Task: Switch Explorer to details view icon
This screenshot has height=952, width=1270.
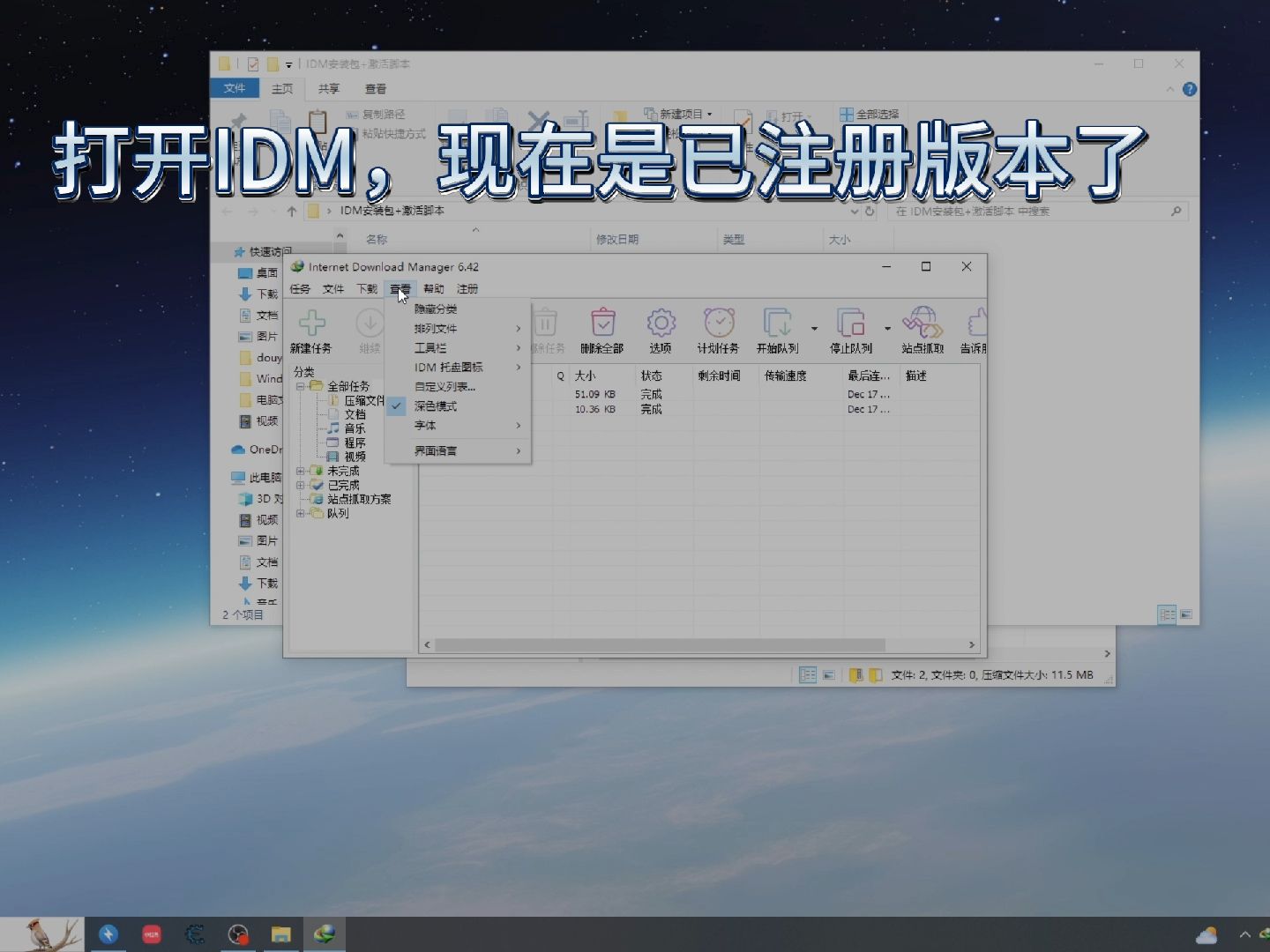Action: click(x=1167, y=614)
